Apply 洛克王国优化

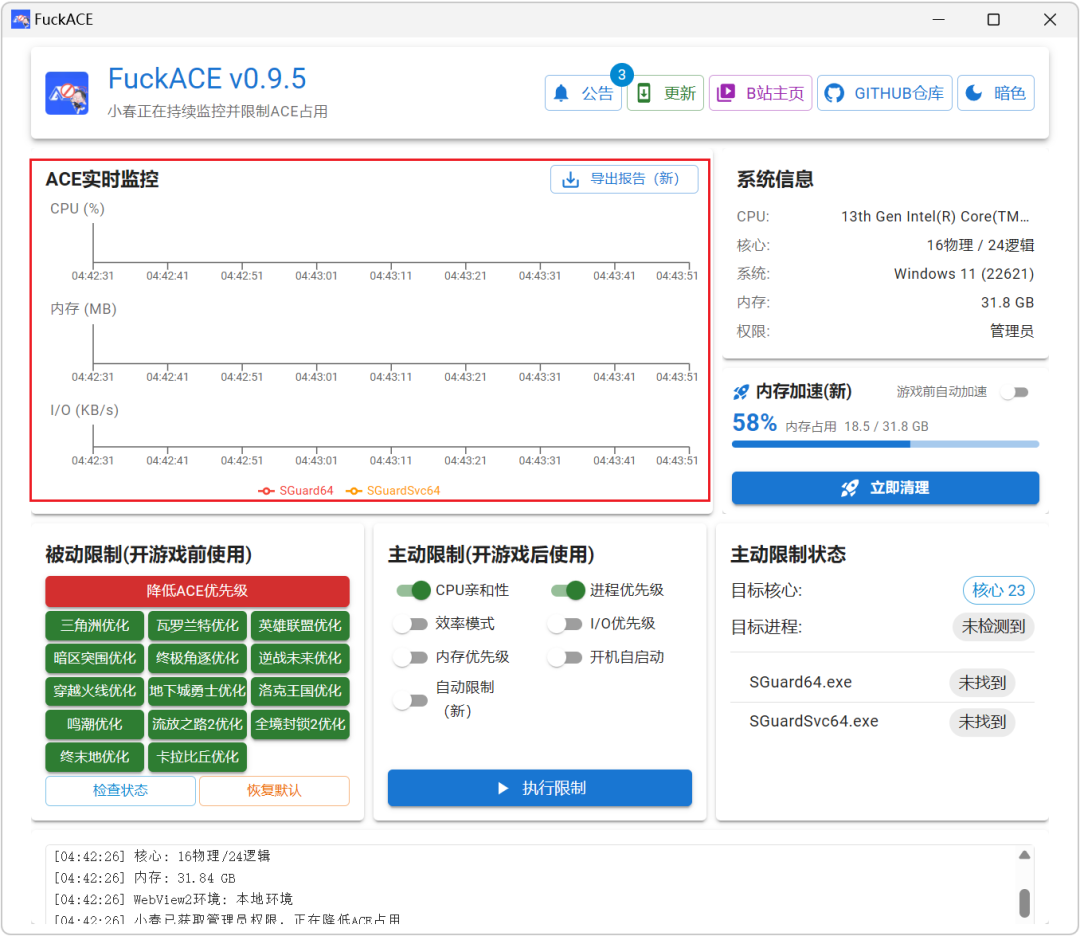coord(300,691)
